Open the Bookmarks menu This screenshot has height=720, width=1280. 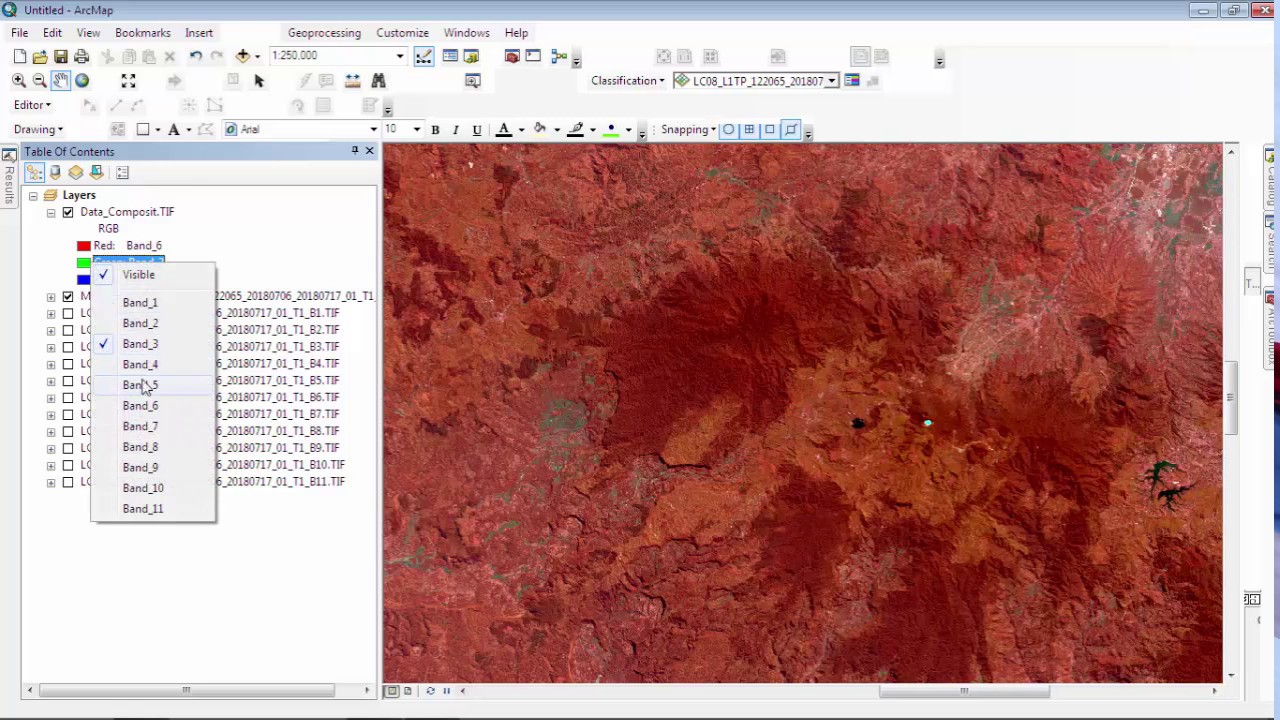[142, 33]
